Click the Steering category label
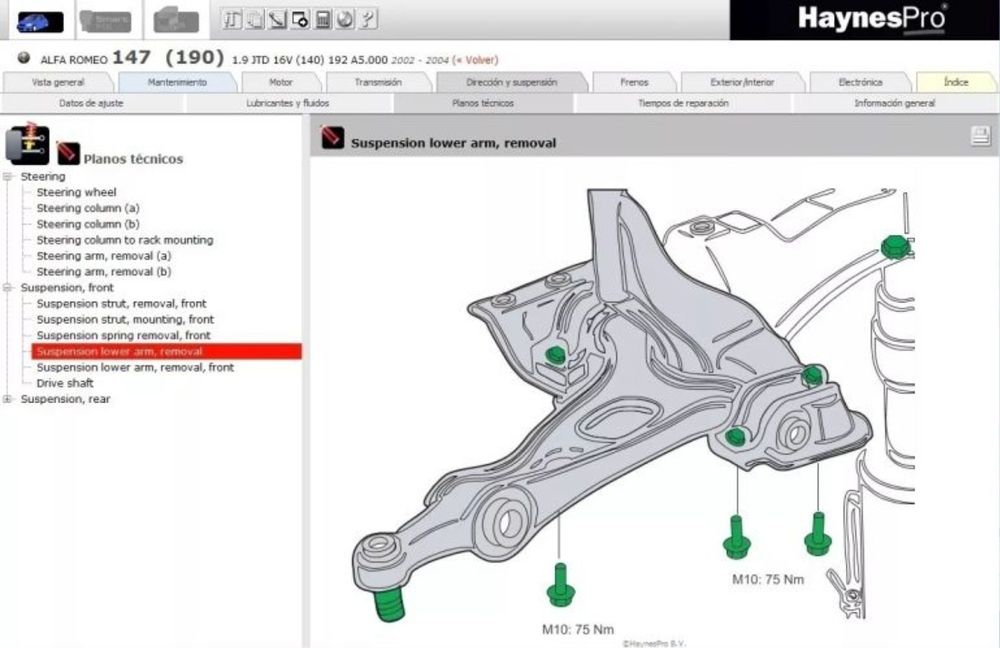The image size is (1000, 648). [x=43, y=177]
